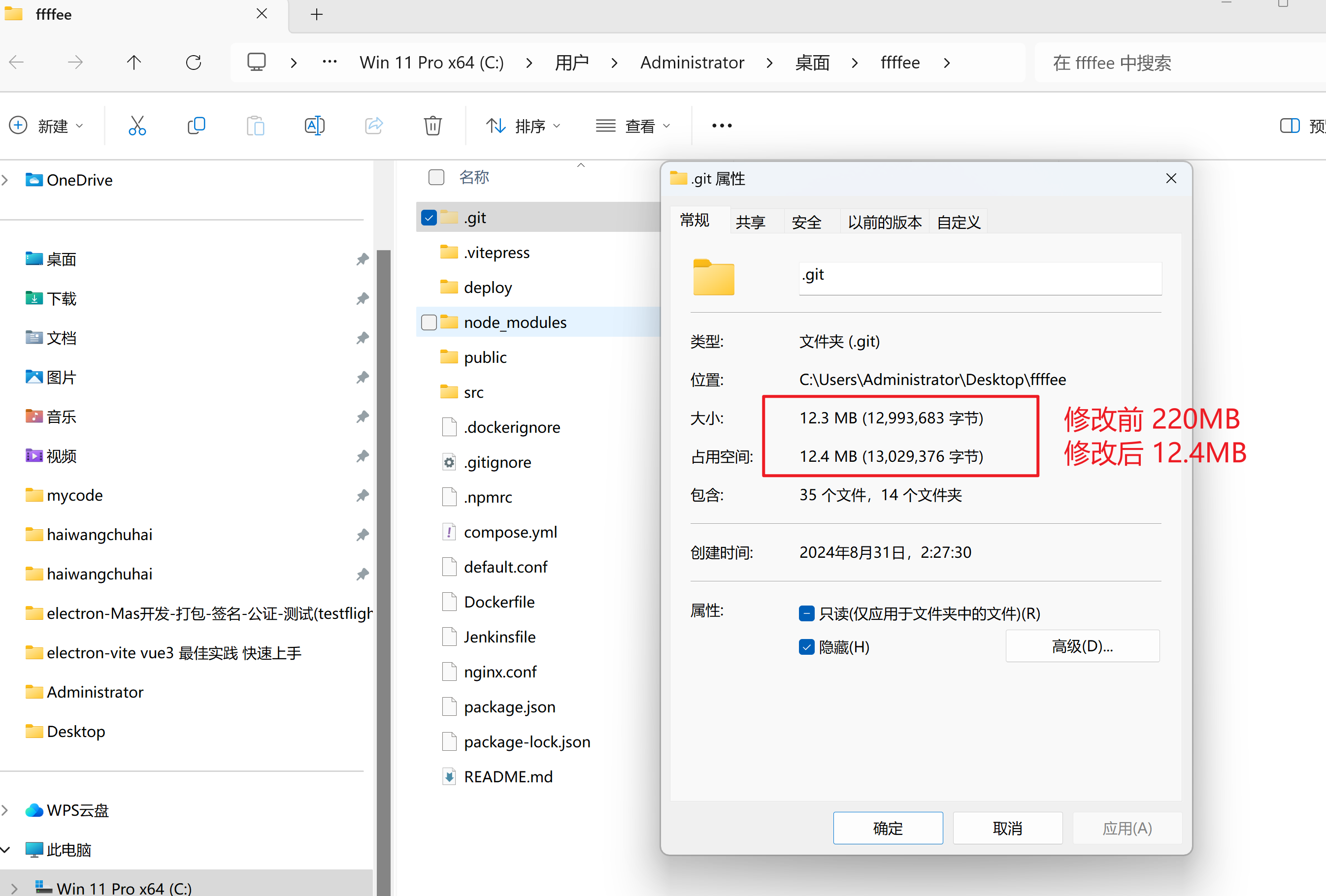
Task: Click the 取消 button
Action: coord(1008,828)
